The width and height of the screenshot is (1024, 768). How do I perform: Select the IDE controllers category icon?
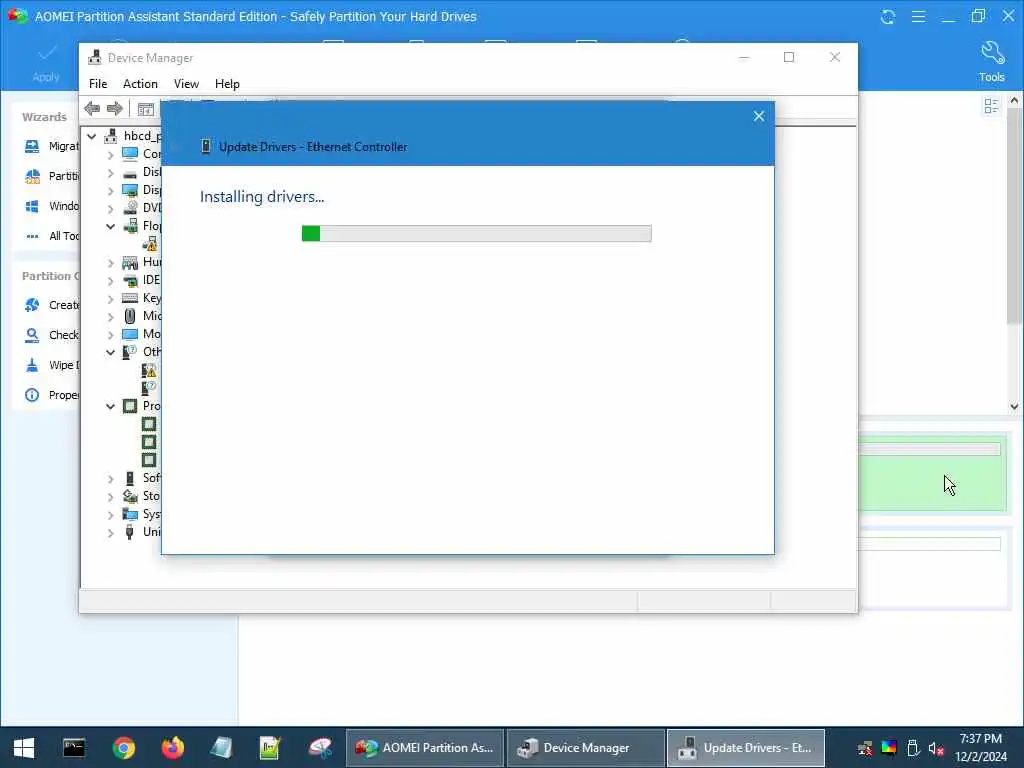130,280
